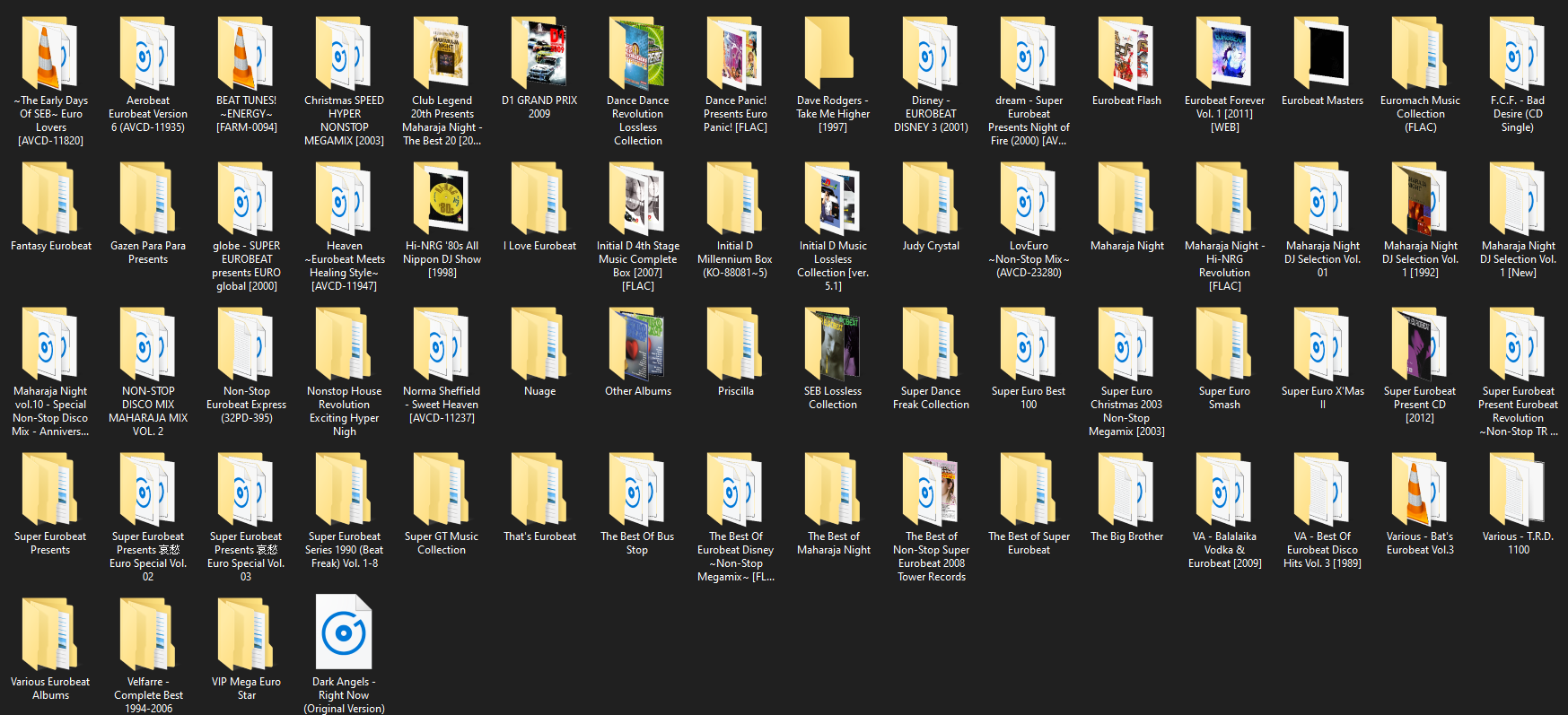The height and width of the screenshot is (715, 1568).
Task: Select the 'Priscilla' folder name
Action: (x=735, y=391)
